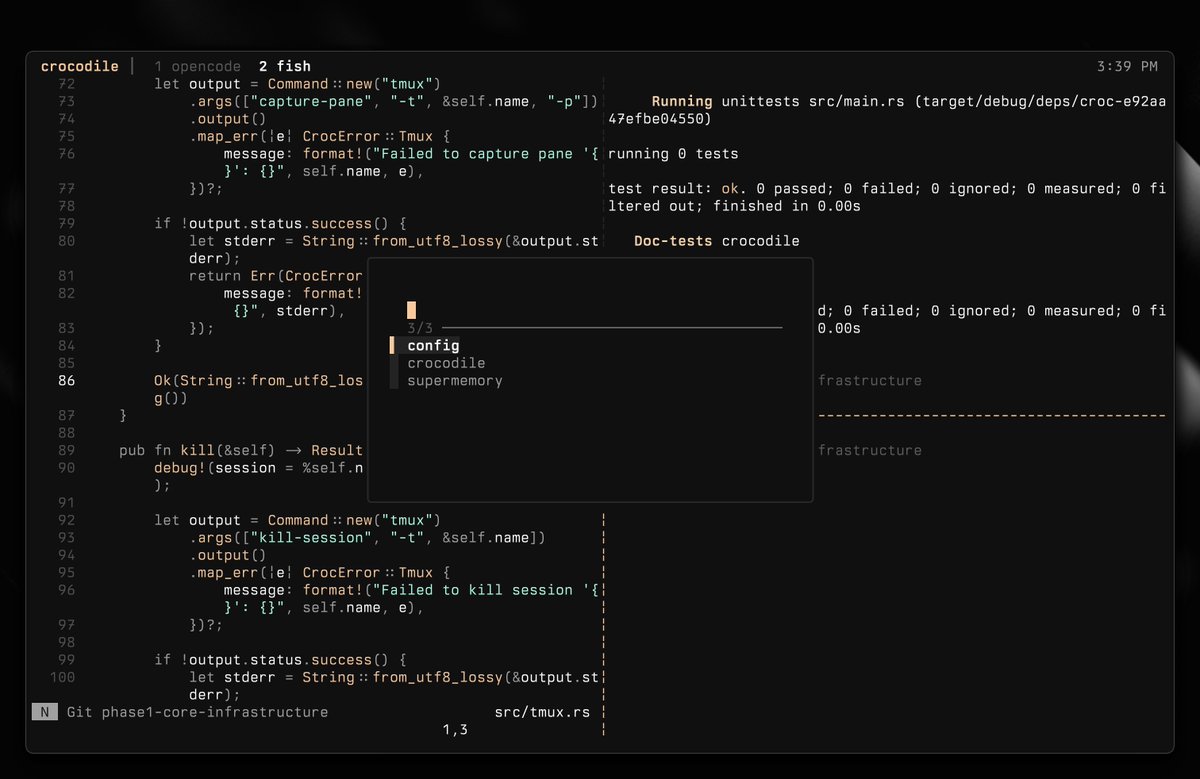Viewport: 1200px width, 779px height.
Task: Click the 1,3 cursor position indicator
Action: coord(453,729)
